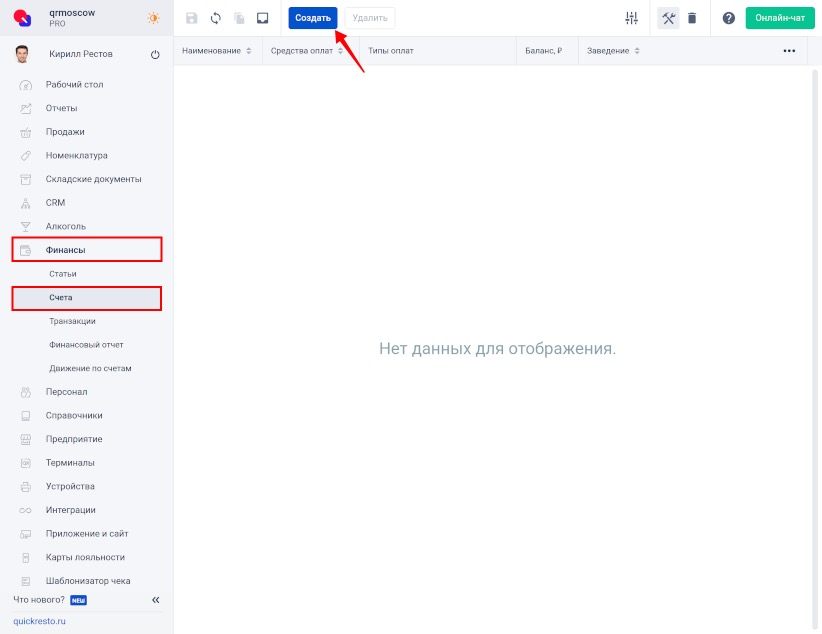Click the copy documents icon

coord(239,18)
